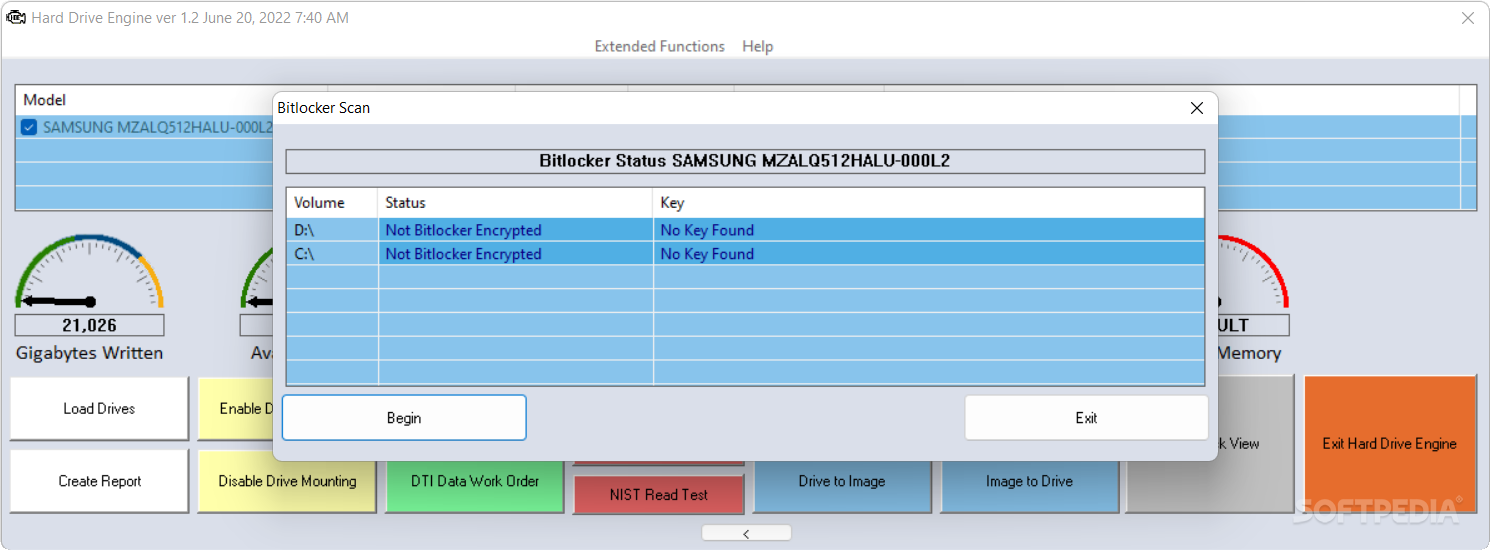Click No Key Found in C:\ row

point(707,254)
